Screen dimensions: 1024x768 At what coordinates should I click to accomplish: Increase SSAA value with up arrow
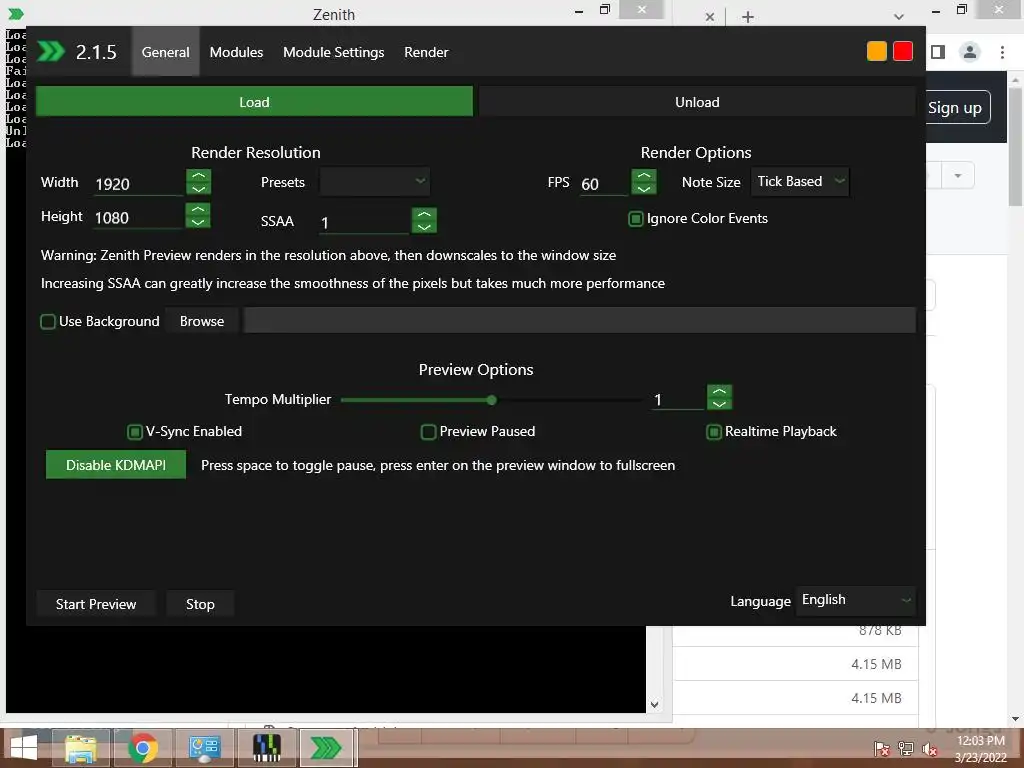point(424,214)
